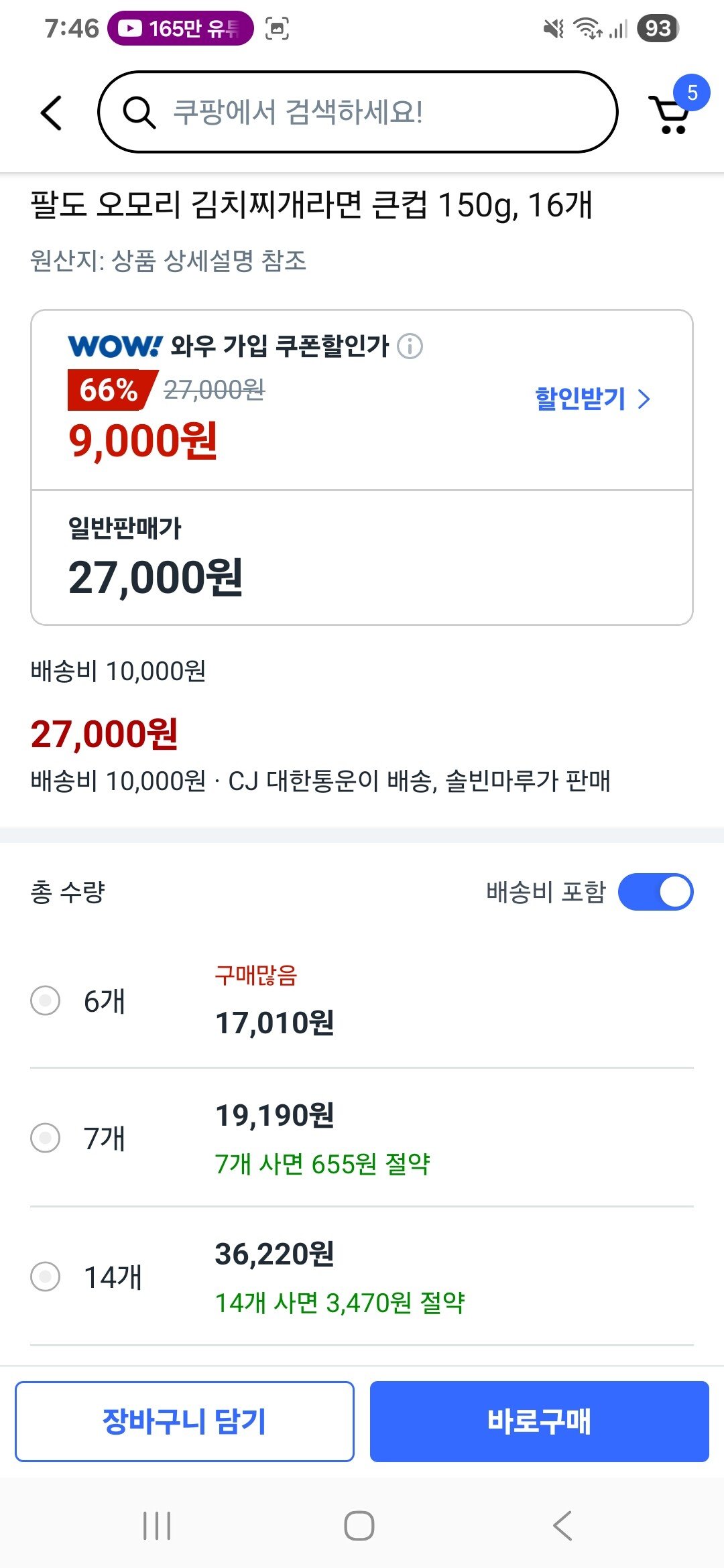Tap the 솔빈마루 seller shipping info line
The width and height of the screenshot is (724, 1568).
pyautogui.click(x=320, y=781)
